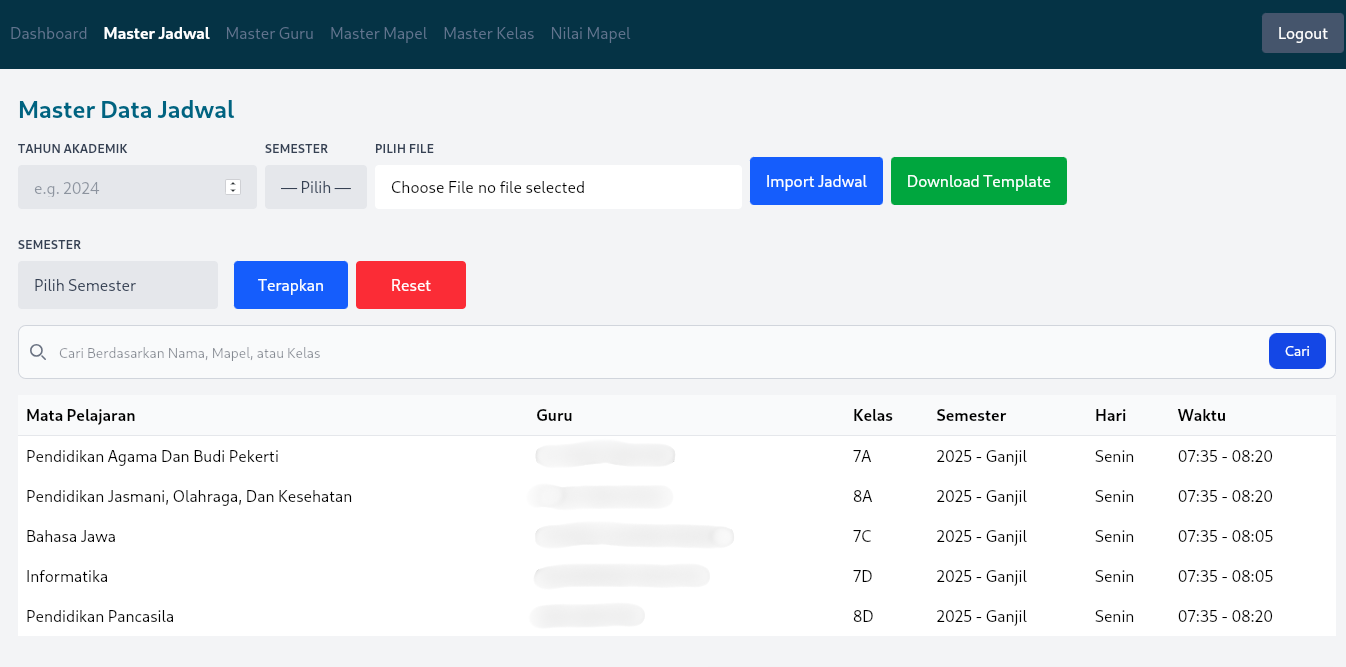Select the Master Jadwal tab
Image resolution: width=1346 pixels, height=667 pixels.
(x=156, y=33)
